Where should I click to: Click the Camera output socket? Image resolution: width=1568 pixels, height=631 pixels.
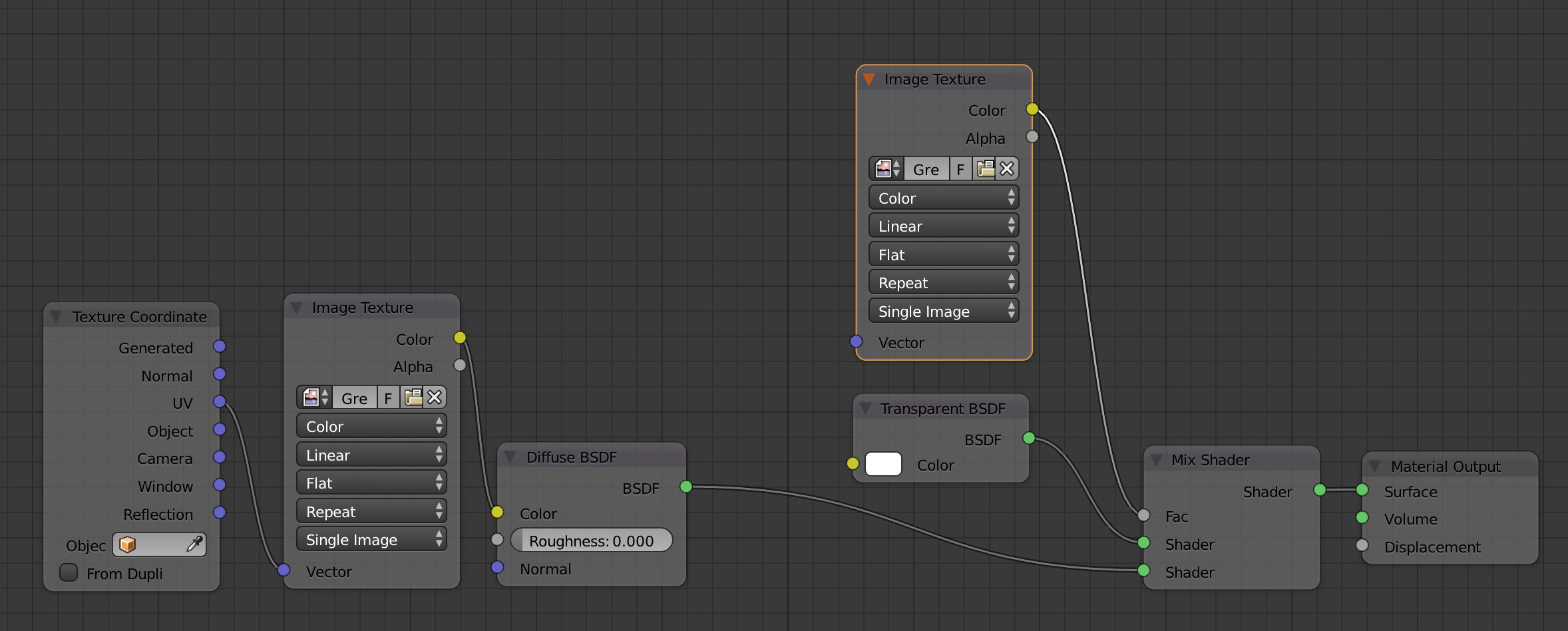(220, 457)
